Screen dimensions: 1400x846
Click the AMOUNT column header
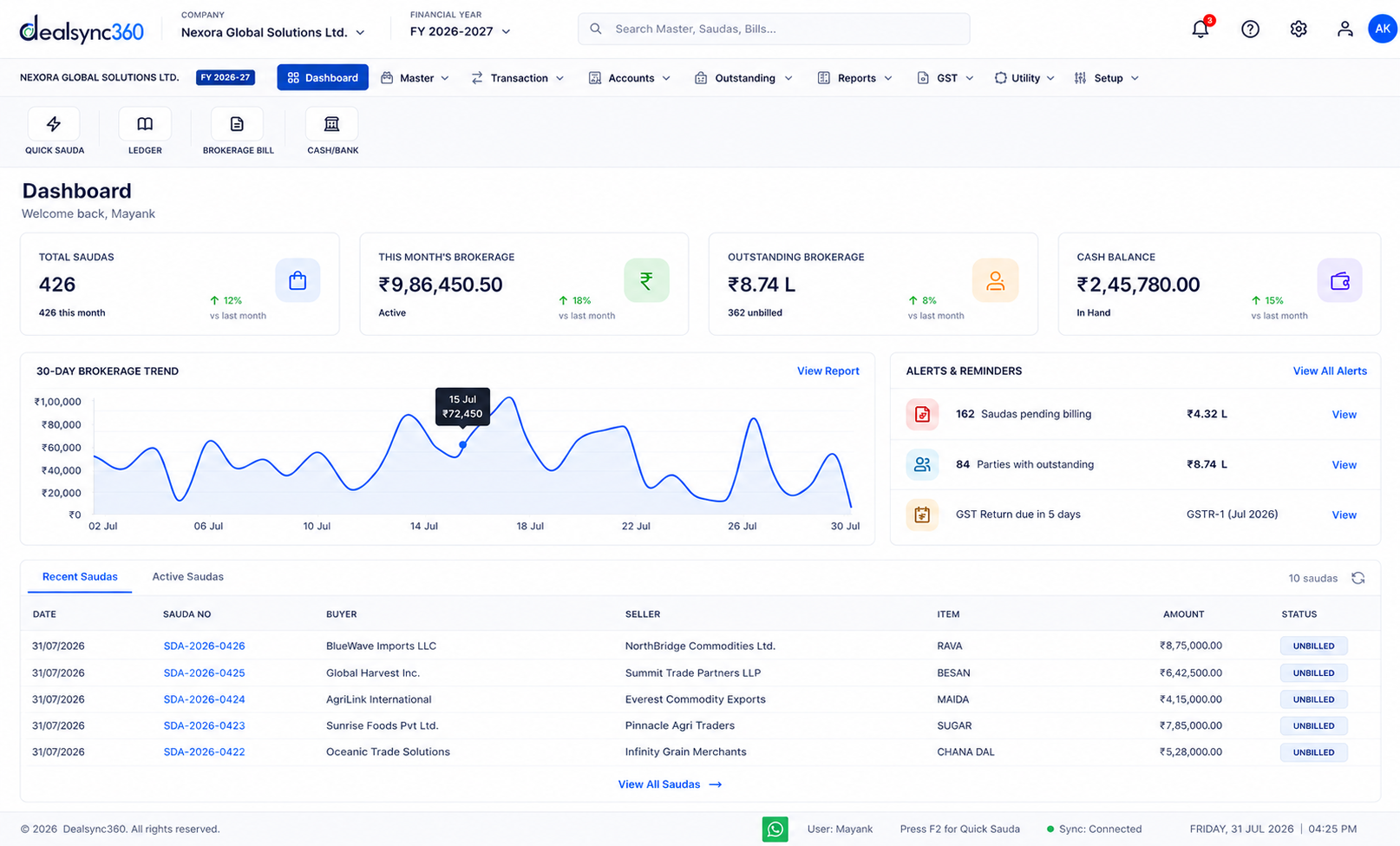click(1183, 614)
